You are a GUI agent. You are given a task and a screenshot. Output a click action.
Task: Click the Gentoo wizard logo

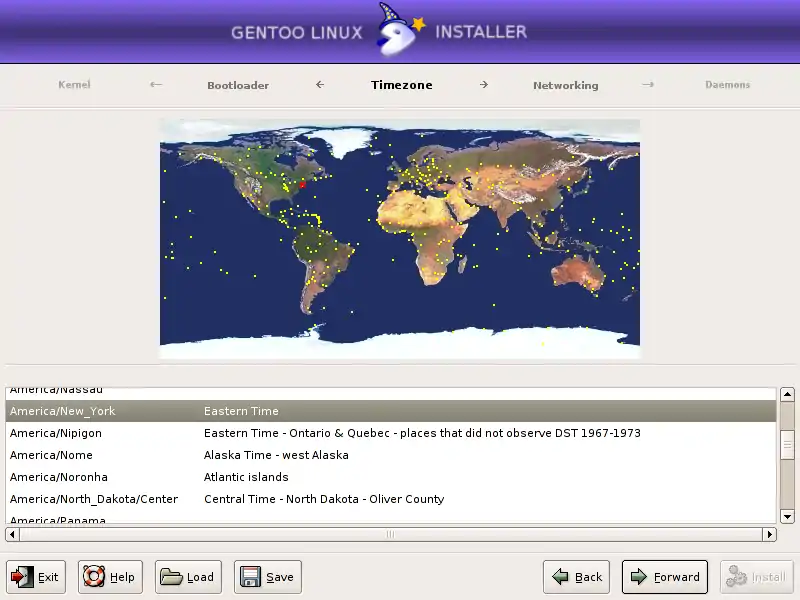pyautogui.click(x=397, y=32)
